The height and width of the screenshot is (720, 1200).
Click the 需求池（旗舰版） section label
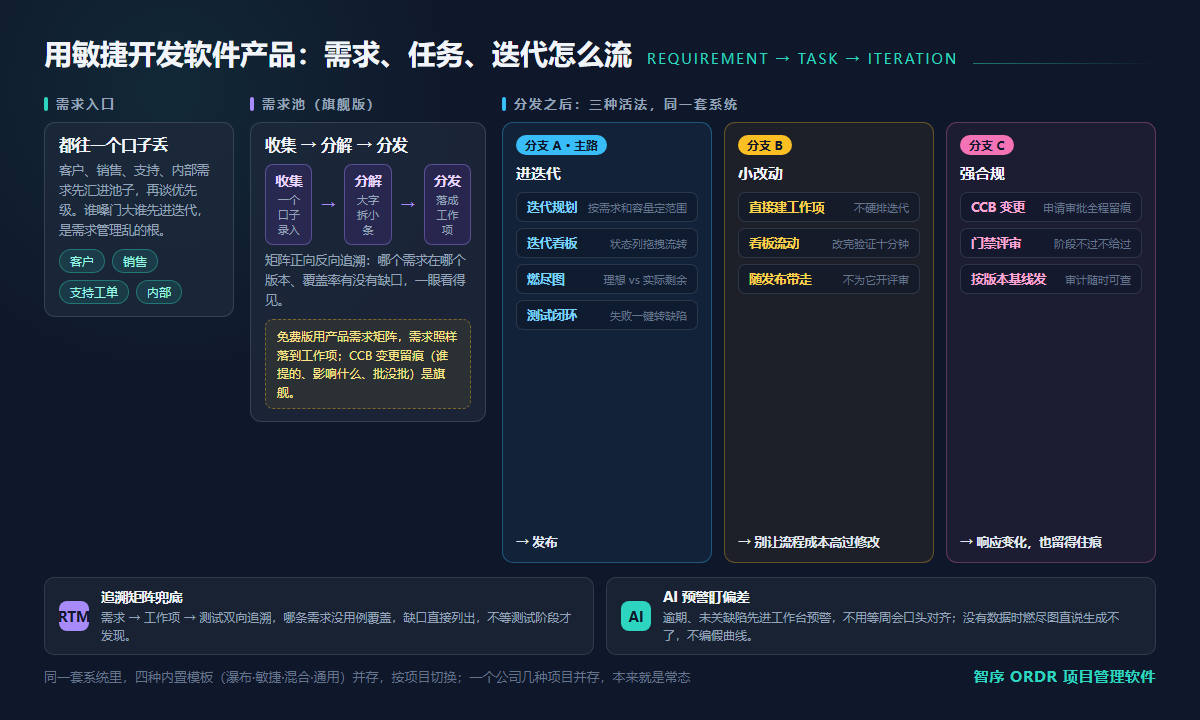click(x=318, y=104)
